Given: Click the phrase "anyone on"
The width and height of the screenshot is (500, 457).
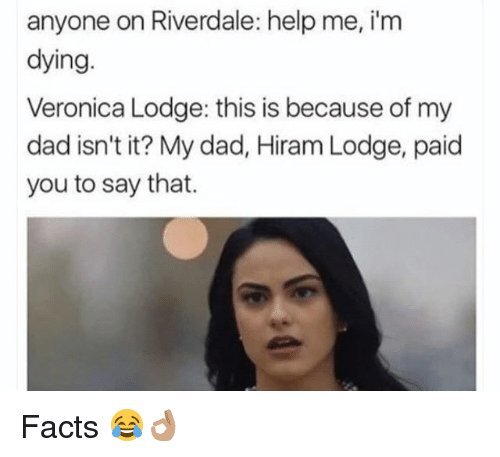Looking at the screenshot, I should pyautogui.click(x=86, y=22).
